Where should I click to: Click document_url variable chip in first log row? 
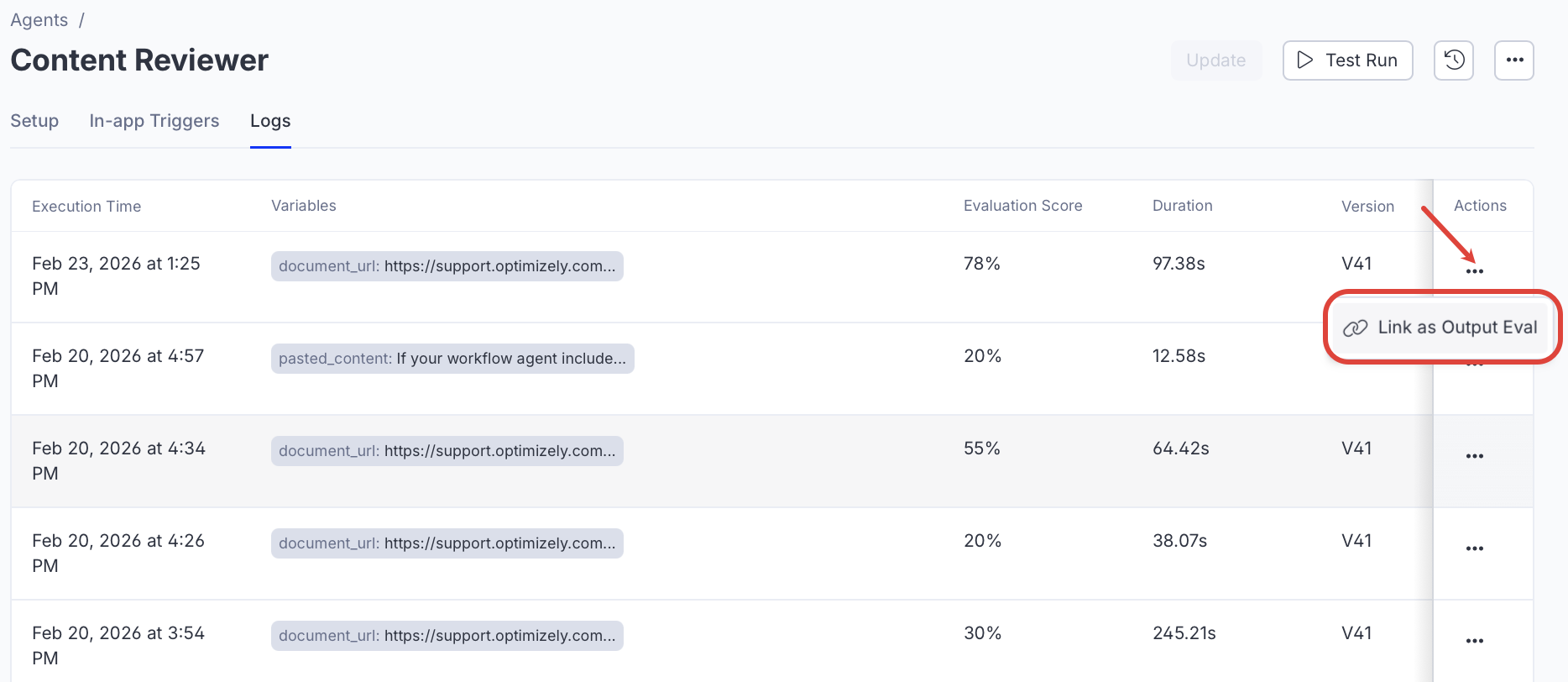click(447, 266)
